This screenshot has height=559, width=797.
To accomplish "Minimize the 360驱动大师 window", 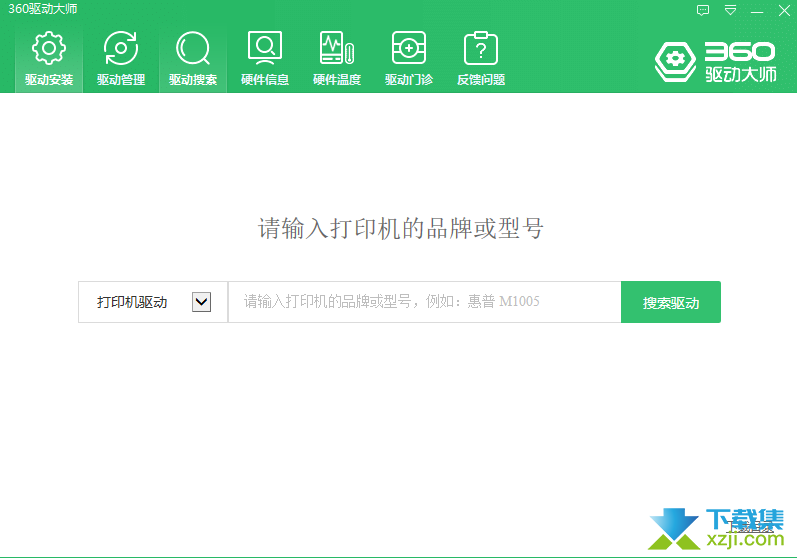I will tap(757, 10).
